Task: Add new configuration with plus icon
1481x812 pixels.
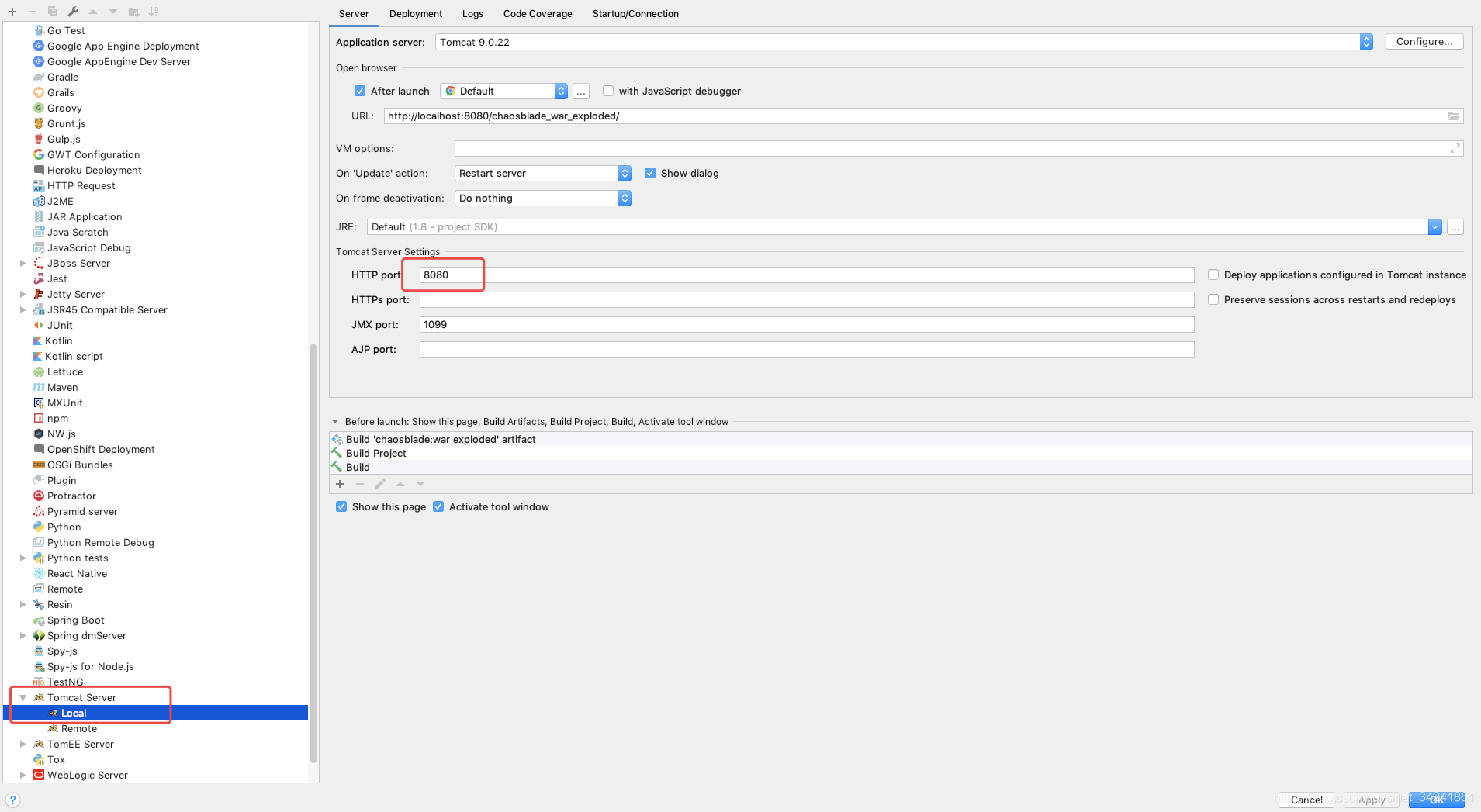Action: pos(12,12)
